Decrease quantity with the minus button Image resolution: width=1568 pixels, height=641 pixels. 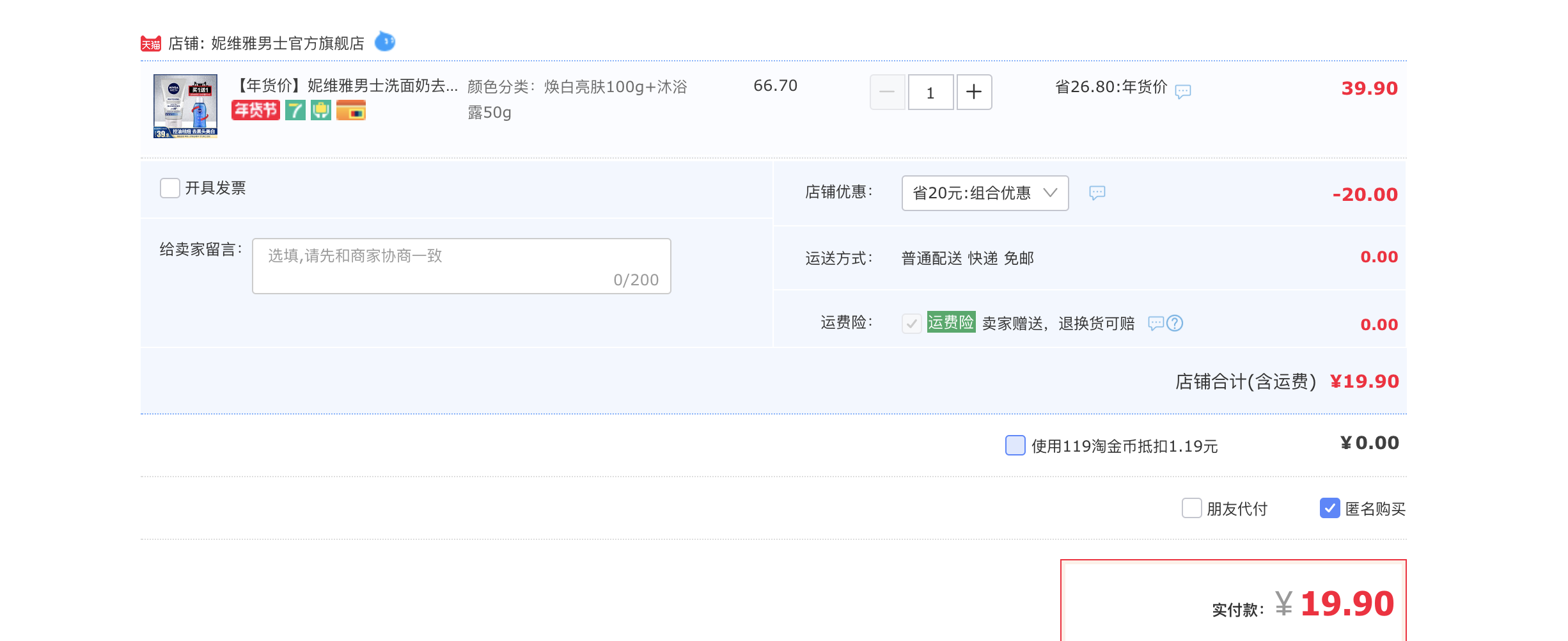[887, 92]
